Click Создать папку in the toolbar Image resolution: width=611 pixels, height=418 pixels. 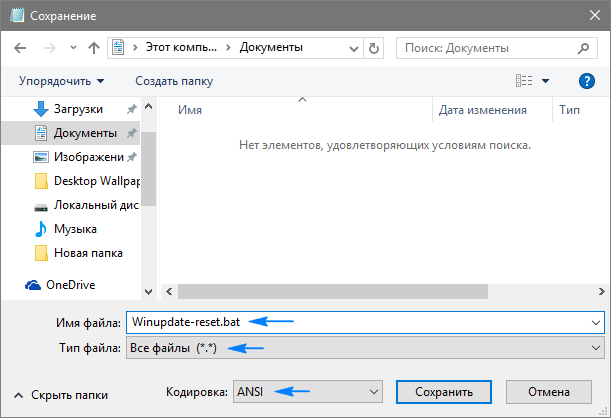[x=174, y=81]
